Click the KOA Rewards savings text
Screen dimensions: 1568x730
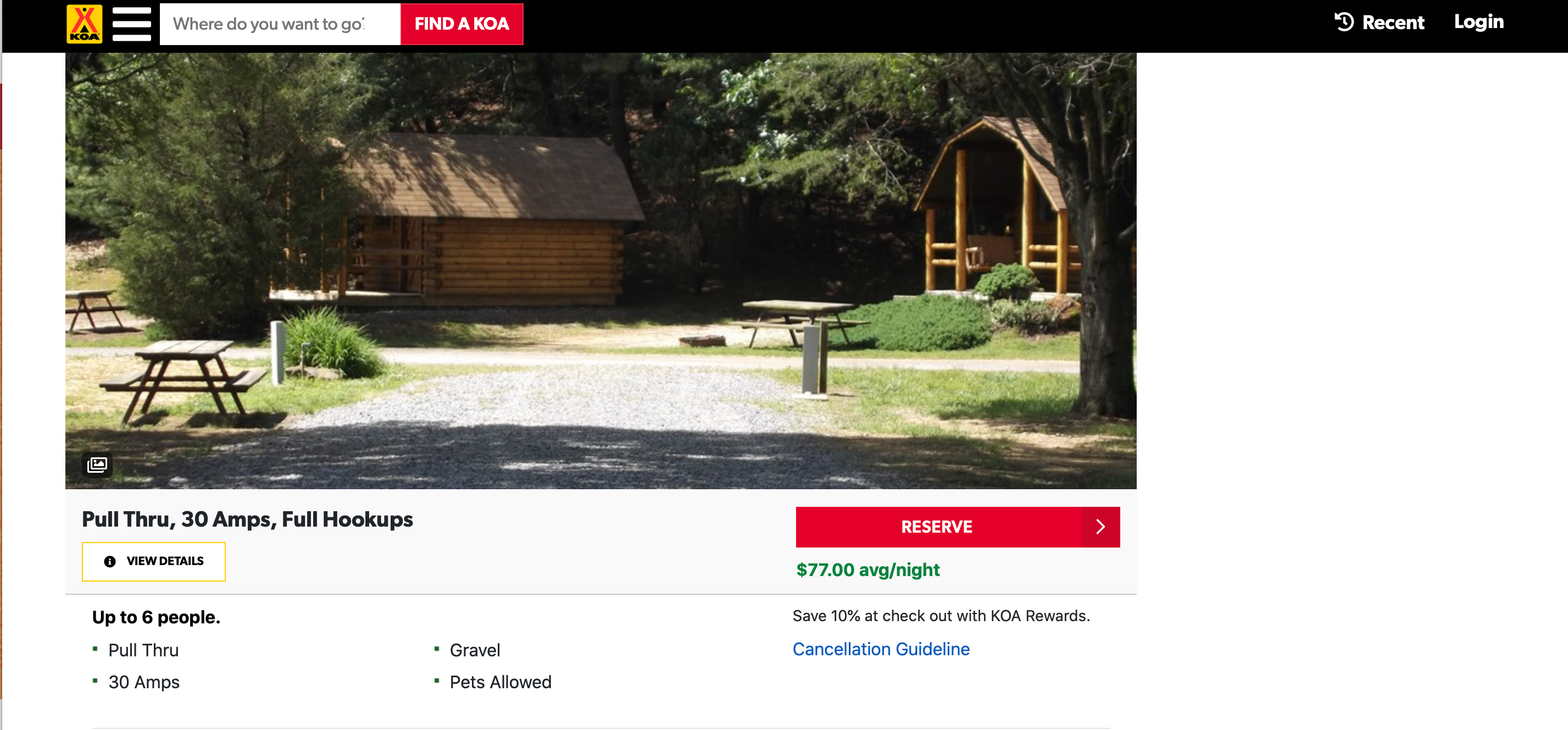[x=941, y=616]
